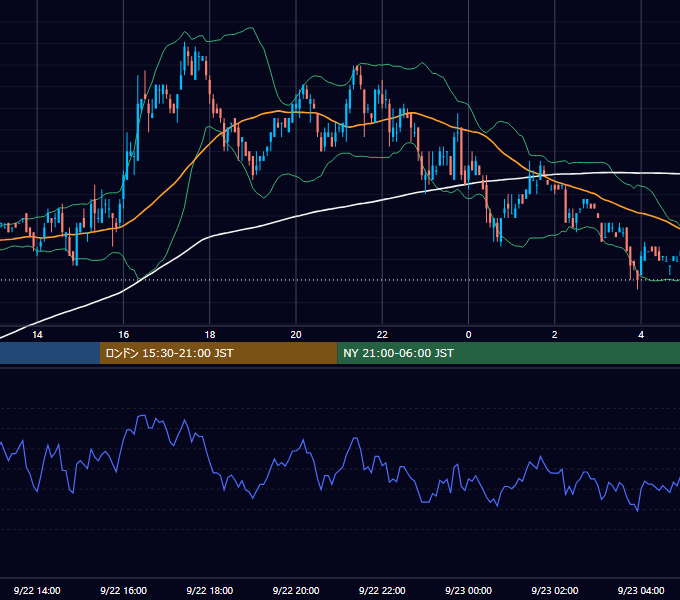680x600 pixels.
Task: Click the 9/23 04:00 time label
Action: 641,590
